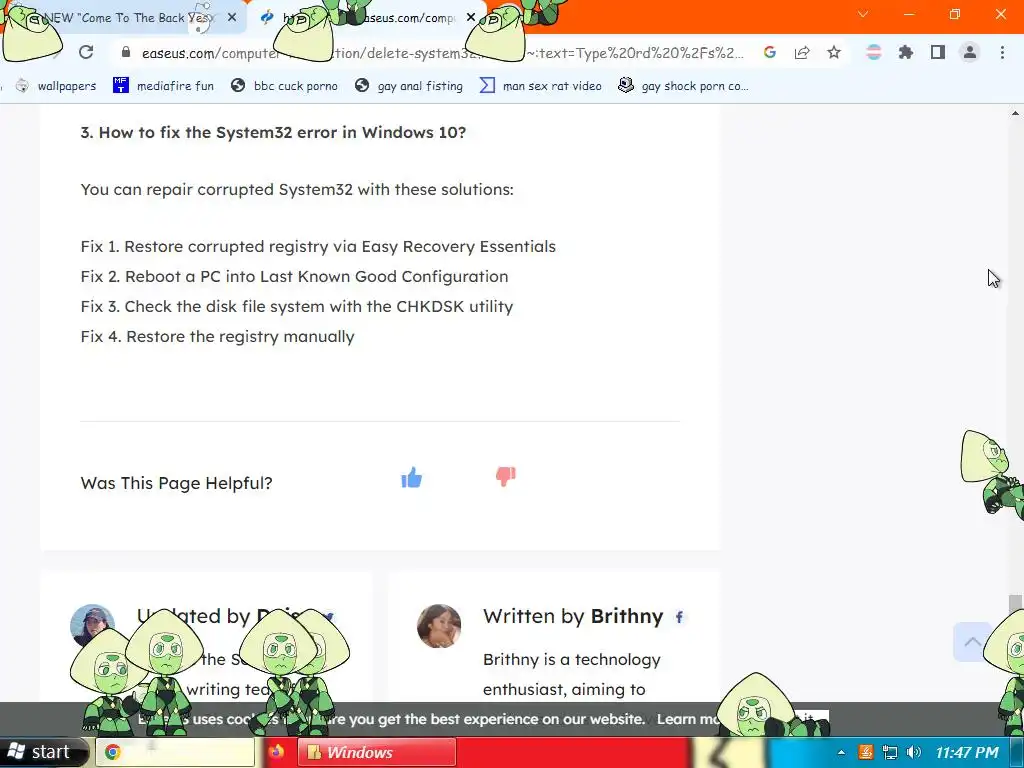The width and height of the screenshot is (1024, 768).
Task: Click the scroll-to-top arrow button
Action: pyautogui.click(x=972, y=641)
